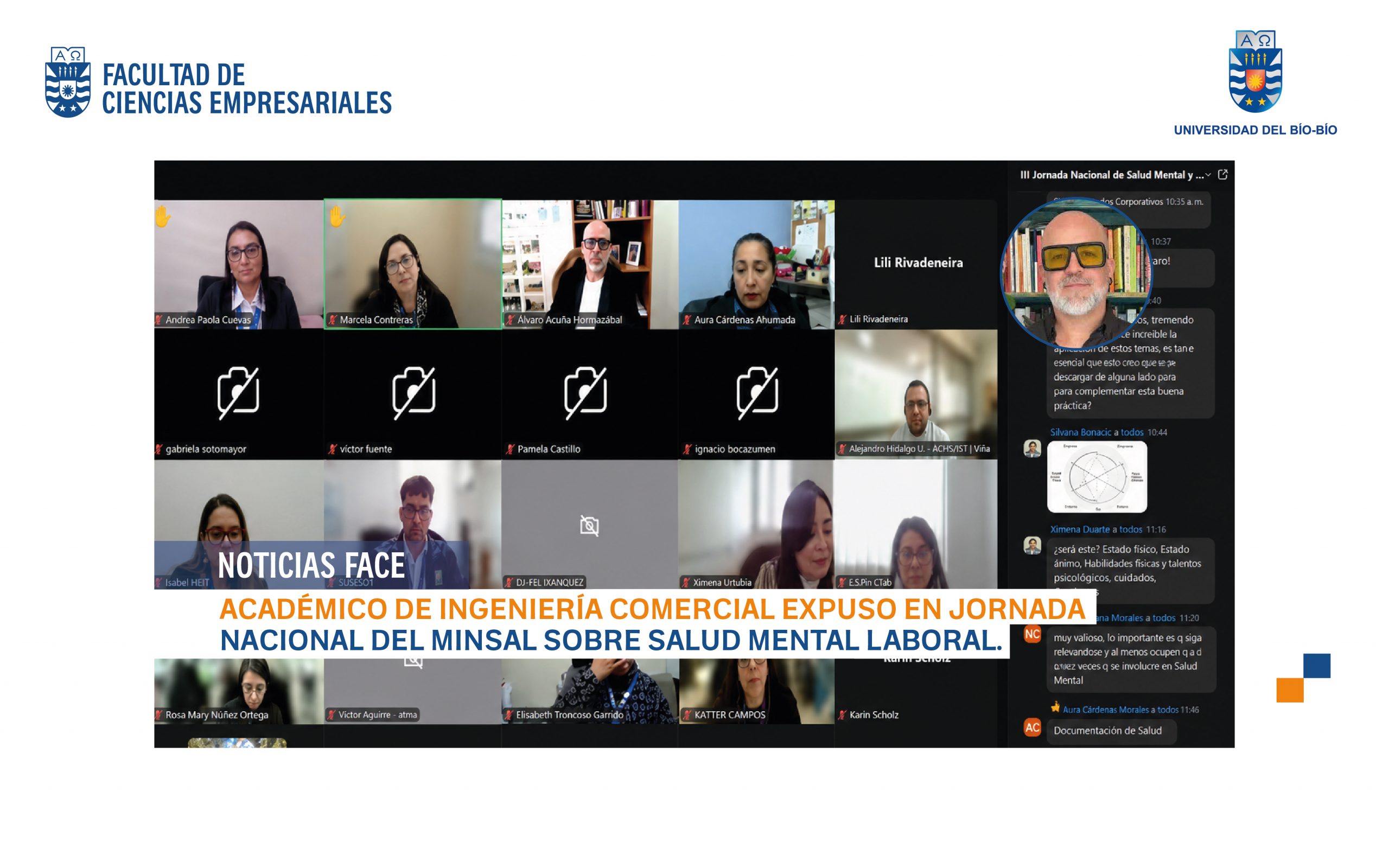Select Aura Cárdenas Ahumada's video tile
Viewport: 1389px width, 868px height.
pyautogui.click(x=756, y=264)
